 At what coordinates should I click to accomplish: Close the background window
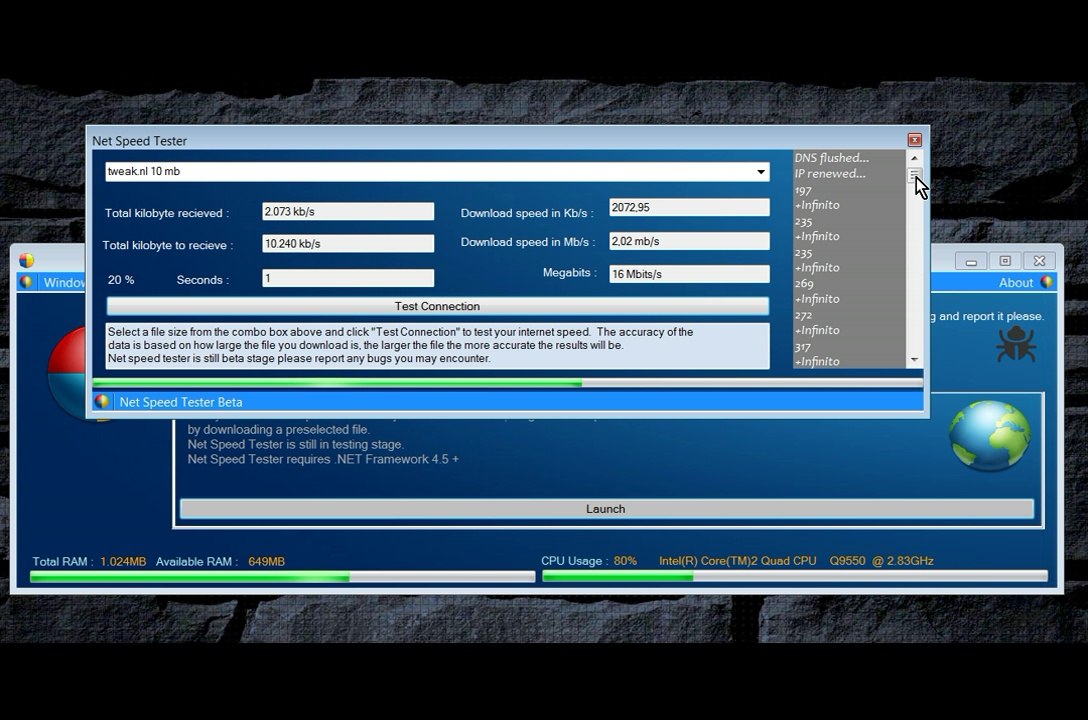pos(1039,261)
